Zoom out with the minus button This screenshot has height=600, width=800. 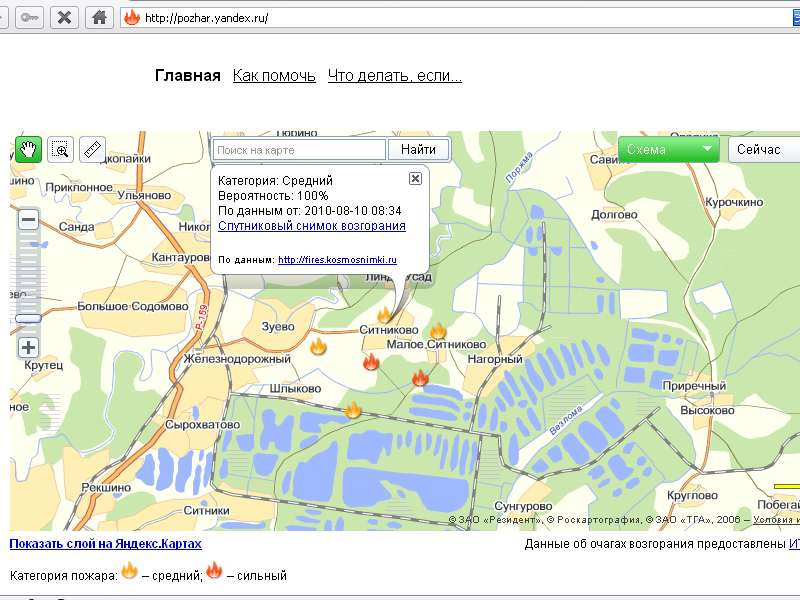click(28, 220)
